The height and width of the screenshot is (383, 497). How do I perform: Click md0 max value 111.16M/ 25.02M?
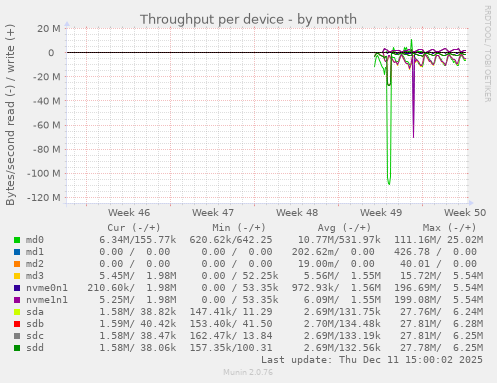(x=439, y=240)
